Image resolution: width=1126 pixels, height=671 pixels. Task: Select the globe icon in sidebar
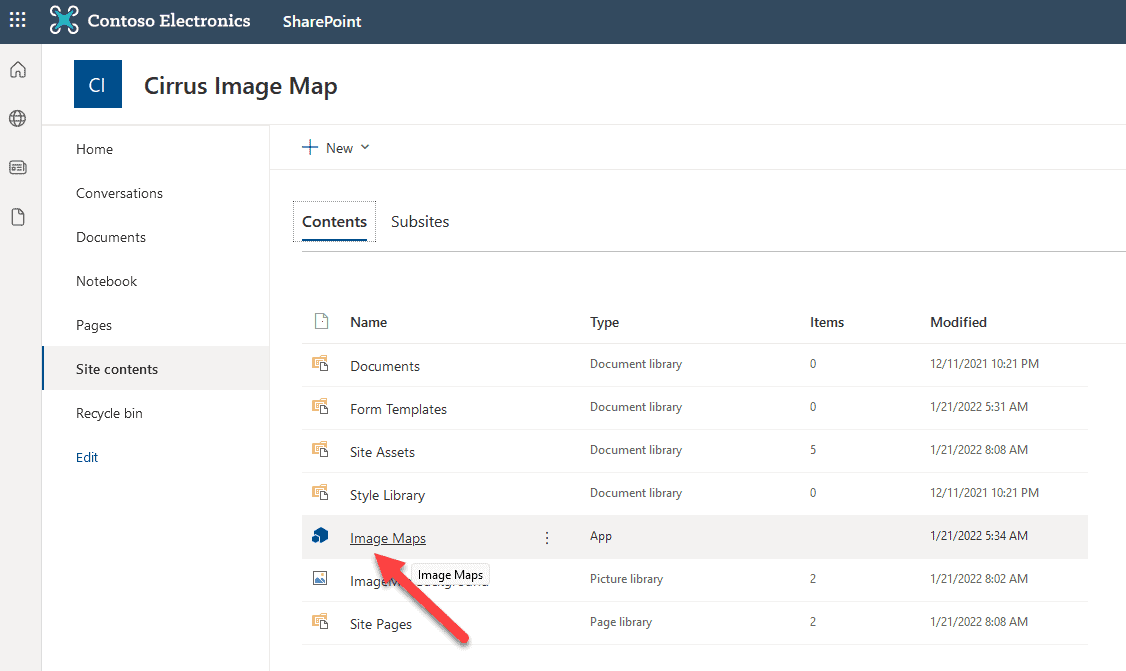tap(17, 118)
